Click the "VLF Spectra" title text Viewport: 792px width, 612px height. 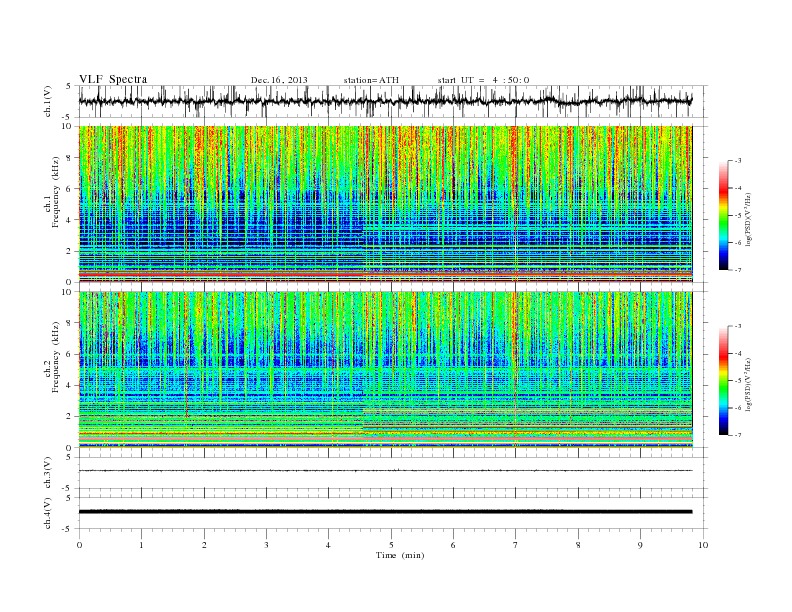click(x=113, y=79)
